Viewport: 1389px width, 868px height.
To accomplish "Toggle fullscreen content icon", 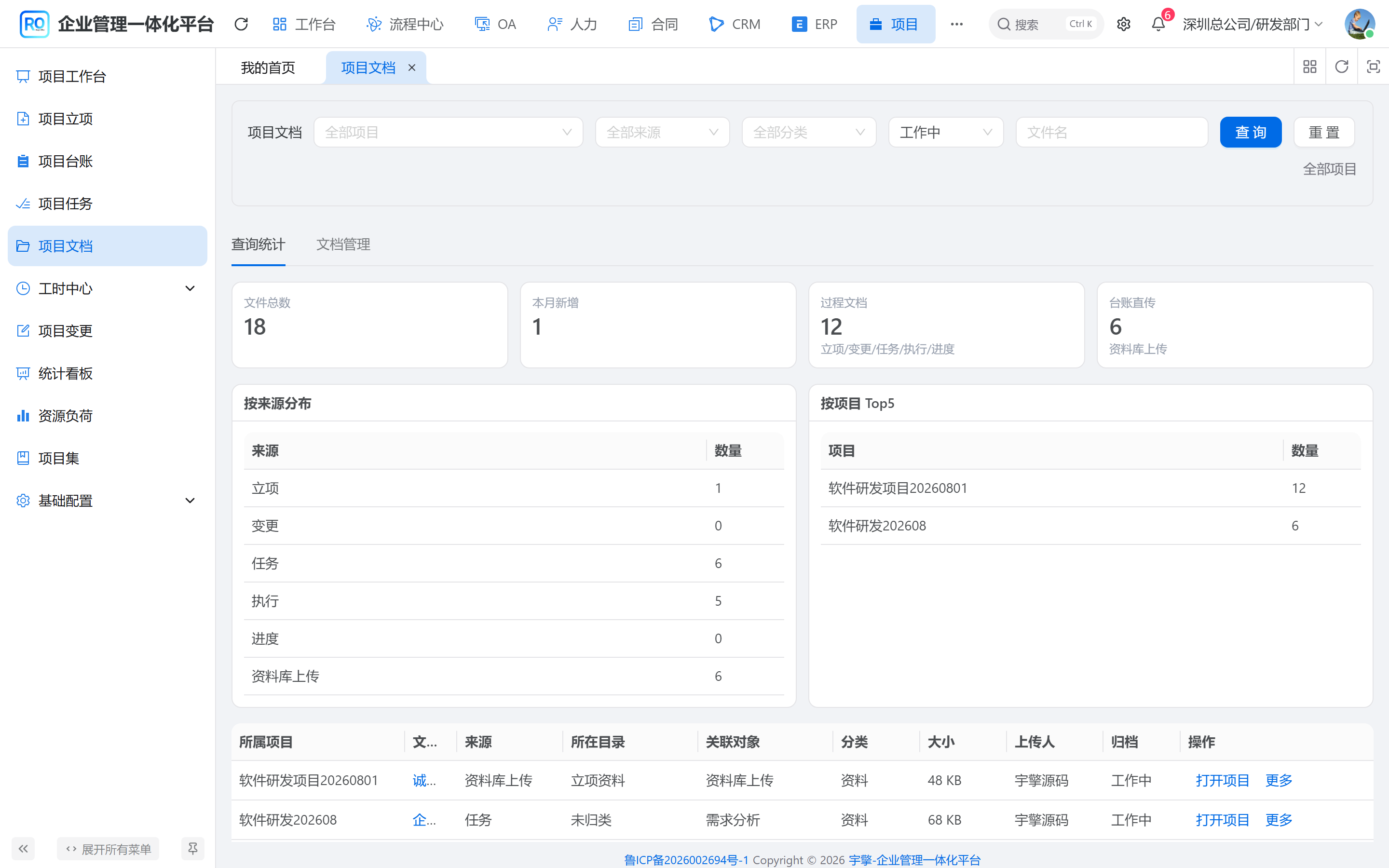I will pos(1373,67).
